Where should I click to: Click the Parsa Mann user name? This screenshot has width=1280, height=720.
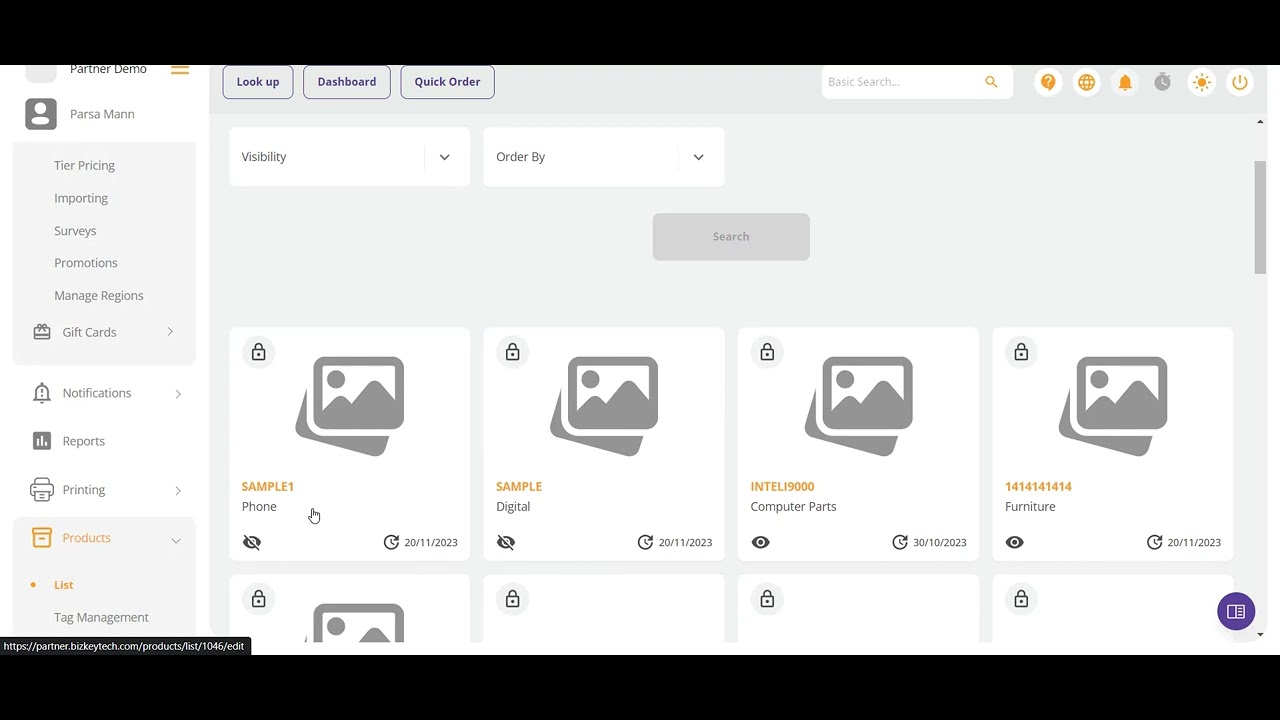102,114
